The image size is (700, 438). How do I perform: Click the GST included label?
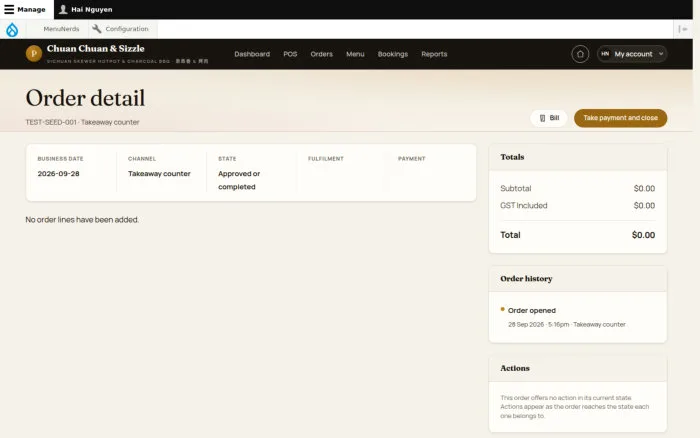(x=524, y=206)
